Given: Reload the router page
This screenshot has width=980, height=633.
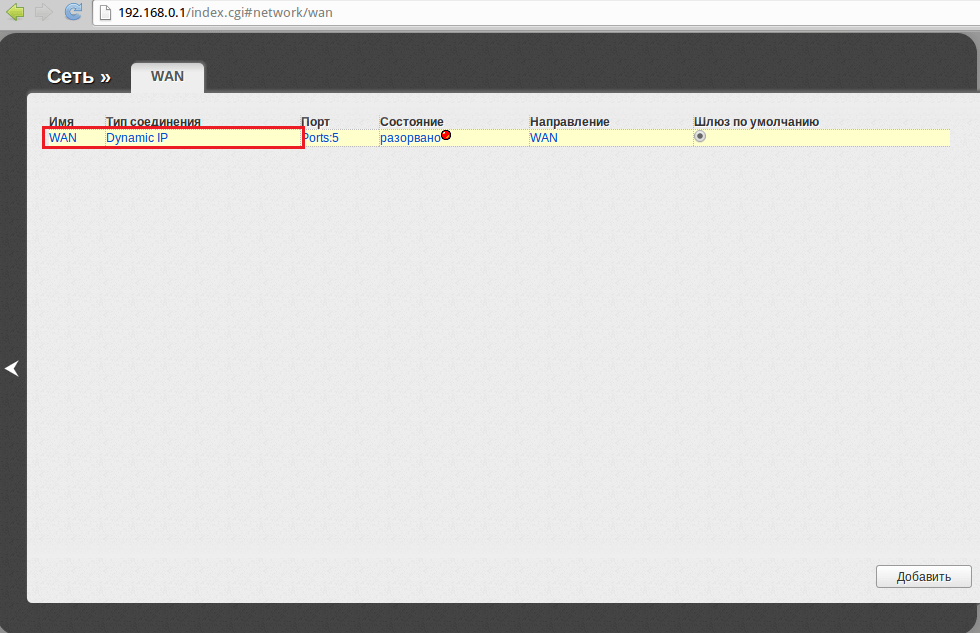Looking at the screenshot, I should click(73, 12).
